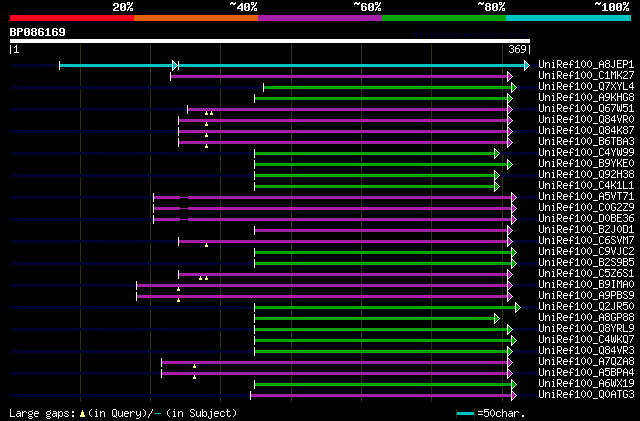The height and width of the screenshot is (421, 640).
Task: Select the UniRef100_Q0ATG3 label
Action: click(586, 395)
